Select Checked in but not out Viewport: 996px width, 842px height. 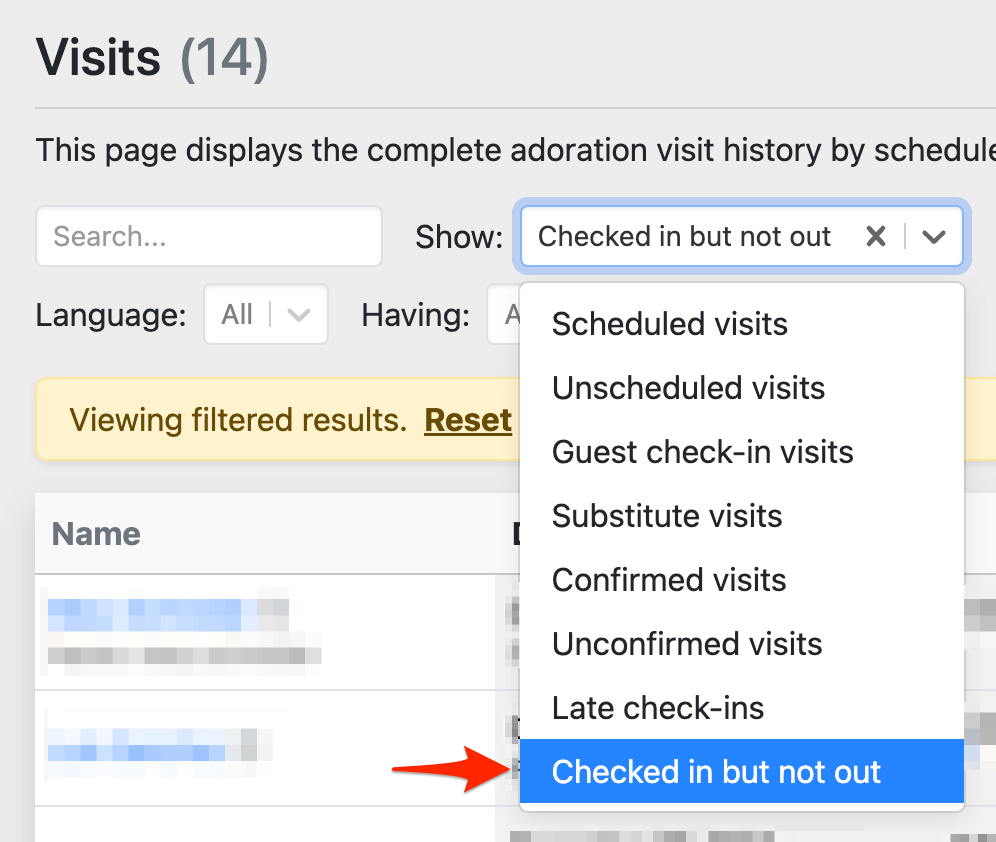point(716,772)
